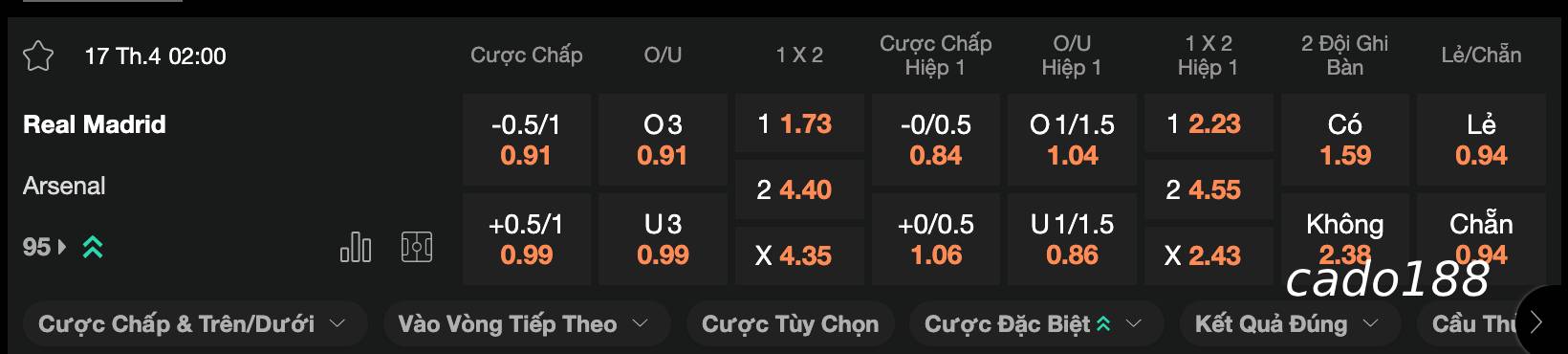Image resolution: width=1568 pixels, height=354 pixels.
Task: Open the Kết Quả Đúng dropdown
Action: point(1287,324)
